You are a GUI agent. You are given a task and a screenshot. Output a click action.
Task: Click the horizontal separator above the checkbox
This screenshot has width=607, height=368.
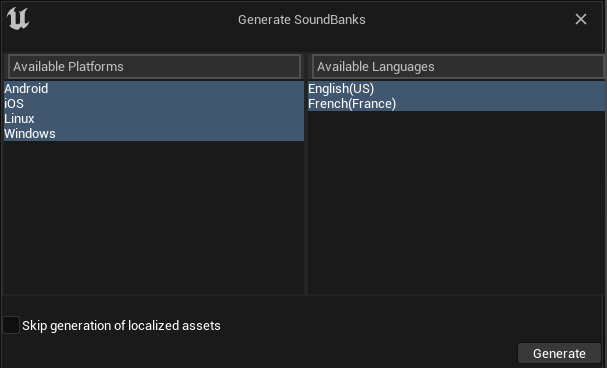303,295
